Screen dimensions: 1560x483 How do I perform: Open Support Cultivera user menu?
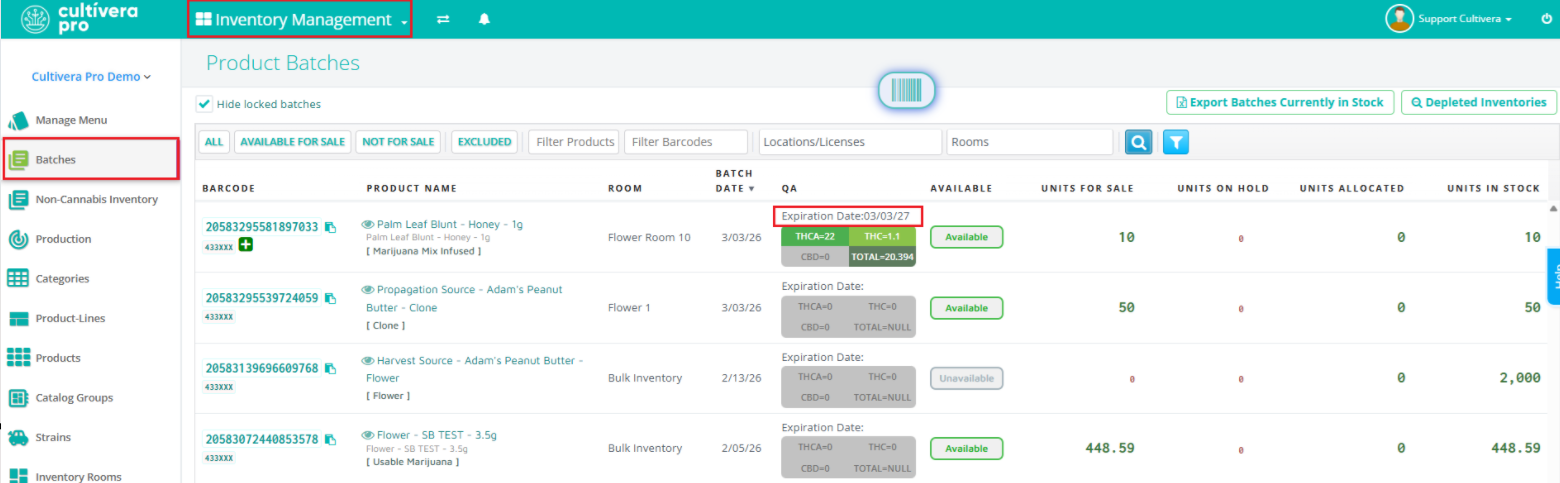(x=1465, y=19)
